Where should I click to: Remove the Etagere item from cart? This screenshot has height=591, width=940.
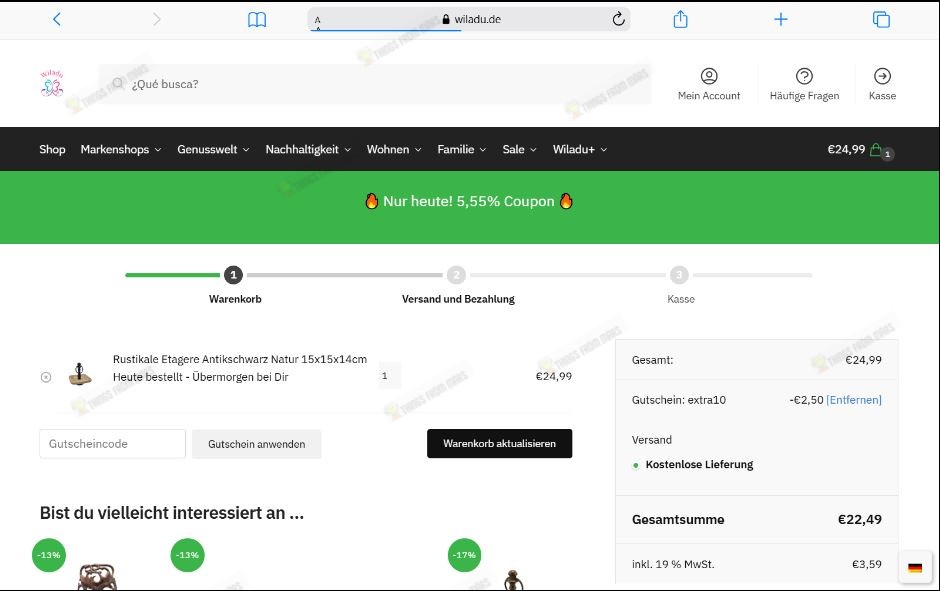(x=46, y=377)
